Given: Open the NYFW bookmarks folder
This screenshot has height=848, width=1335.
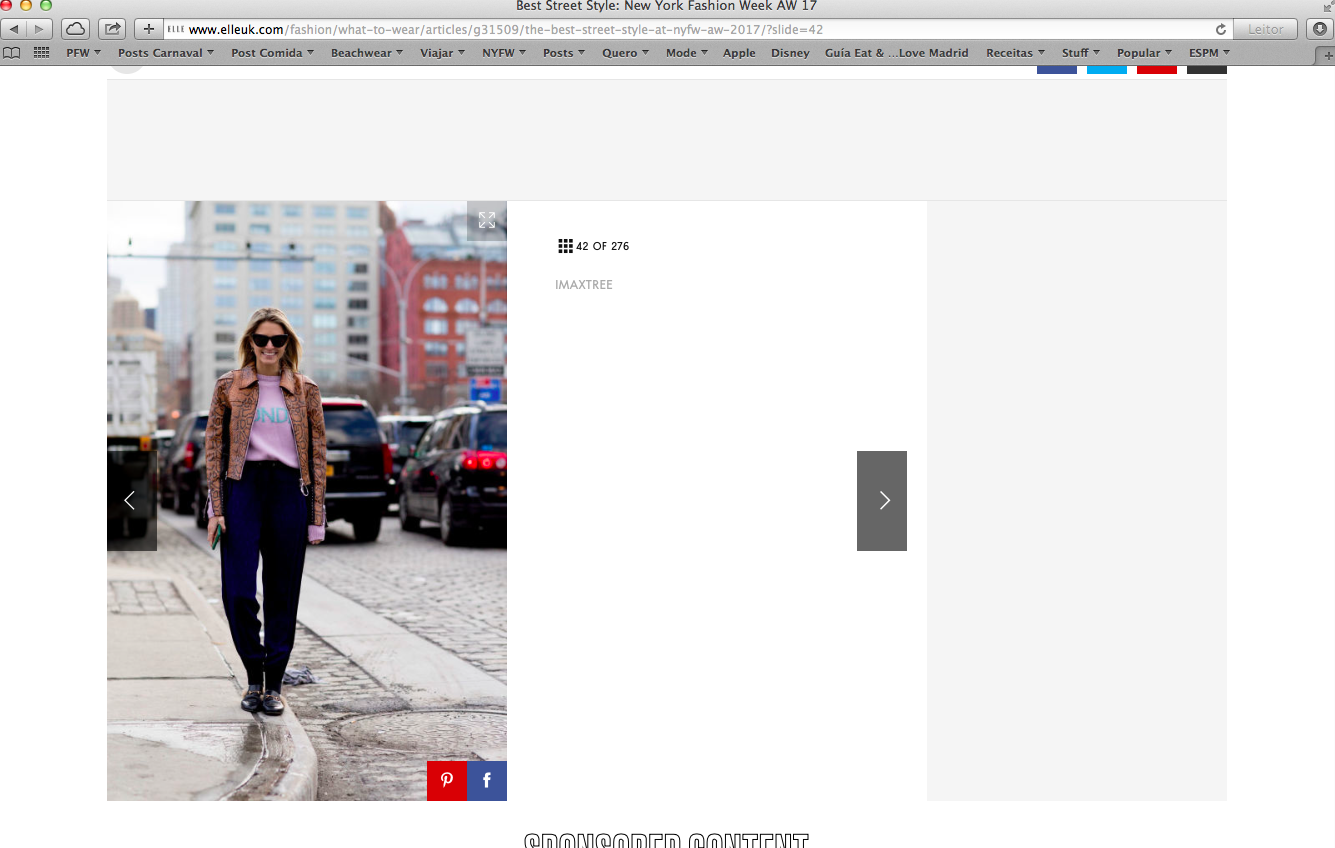Looking at the screenshot, I should (x=504, y=53).
